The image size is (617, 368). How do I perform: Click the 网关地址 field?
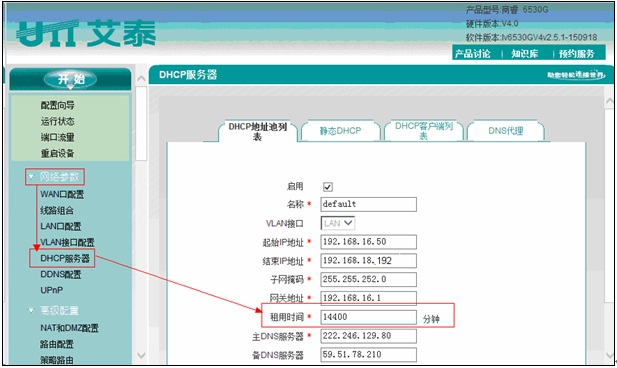[368, 298]
